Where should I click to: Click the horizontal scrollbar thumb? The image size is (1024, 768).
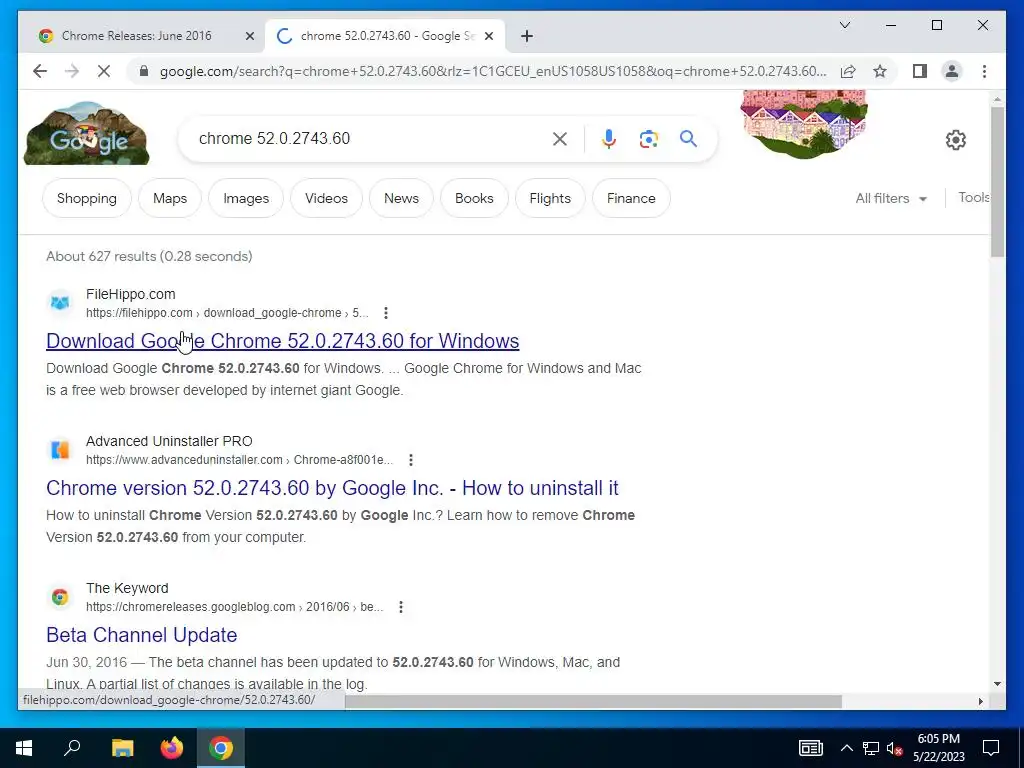[593, 701]
